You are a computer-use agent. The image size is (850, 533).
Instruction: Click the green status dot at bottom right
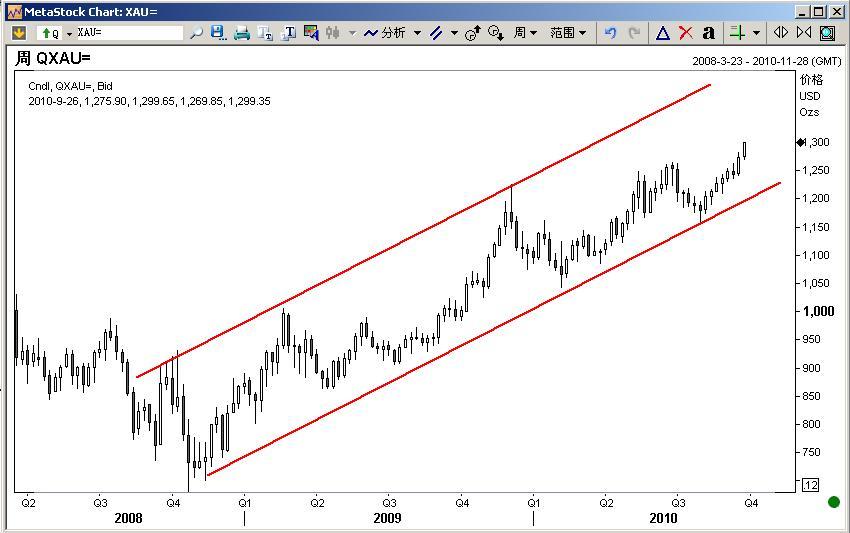coord(834,501)
